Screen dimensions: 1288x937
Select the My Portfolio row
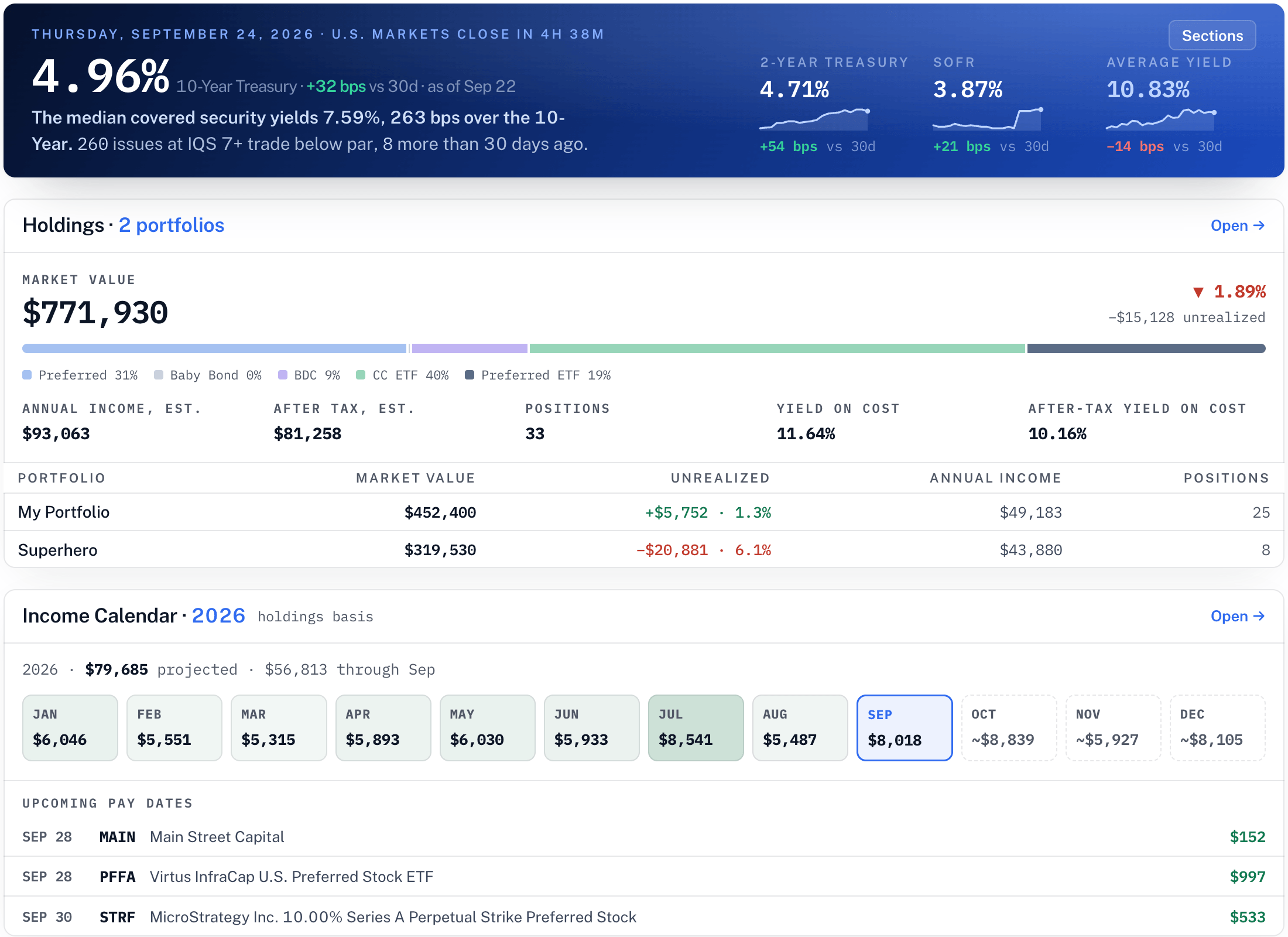644,512
